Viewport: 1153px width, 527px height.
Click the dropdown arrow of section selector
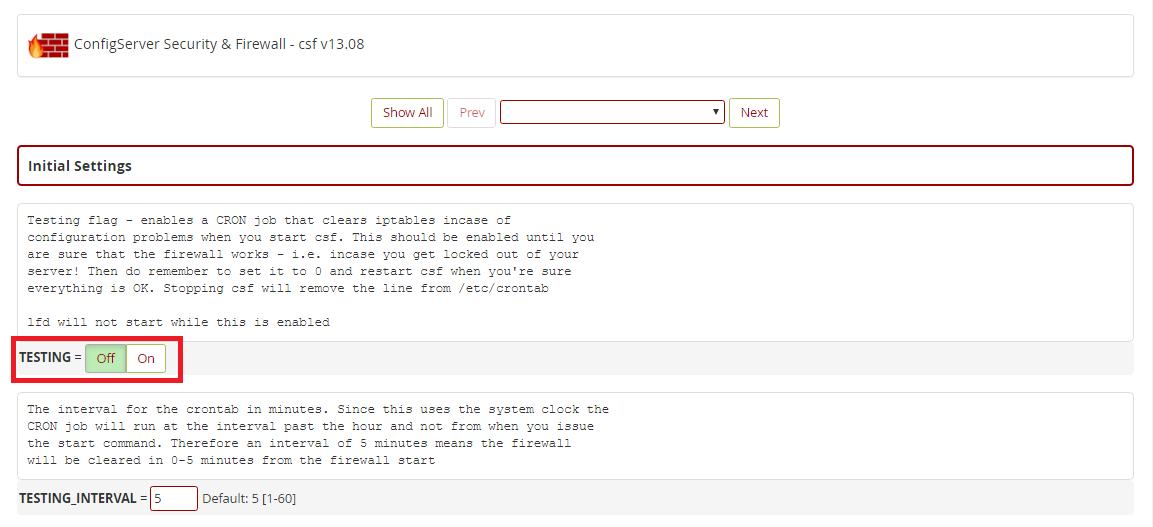tap(716, 112)
